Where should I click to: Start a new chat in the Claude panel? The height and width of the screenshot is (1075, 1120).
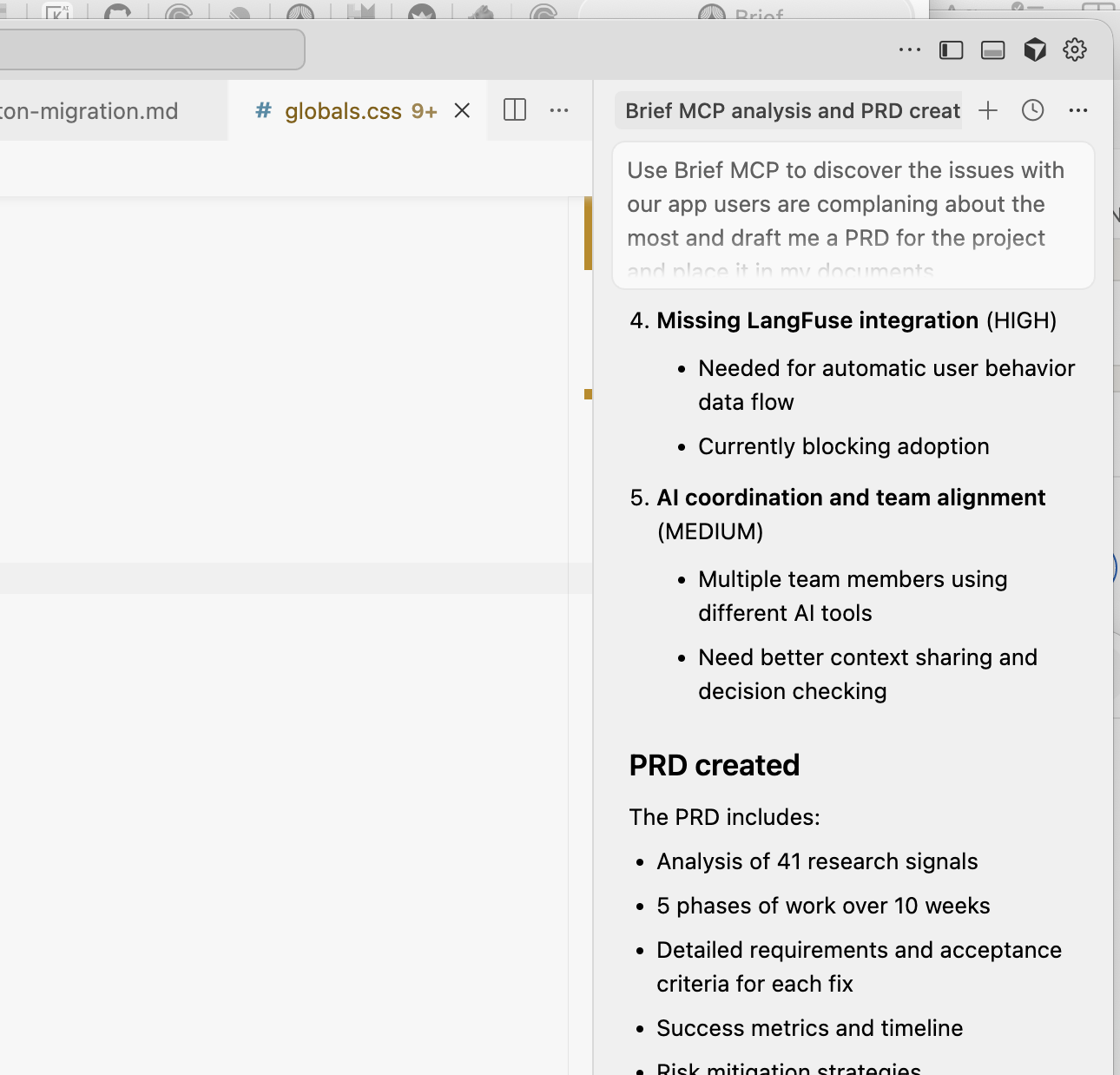(988, 110)
